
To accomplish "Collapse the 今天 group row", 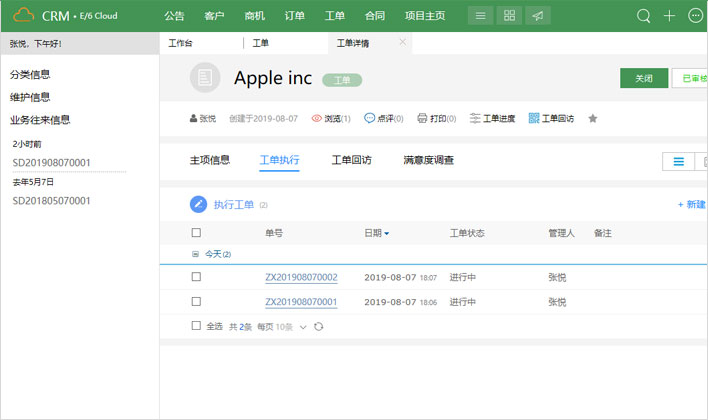I will click(x=196, y=255).
